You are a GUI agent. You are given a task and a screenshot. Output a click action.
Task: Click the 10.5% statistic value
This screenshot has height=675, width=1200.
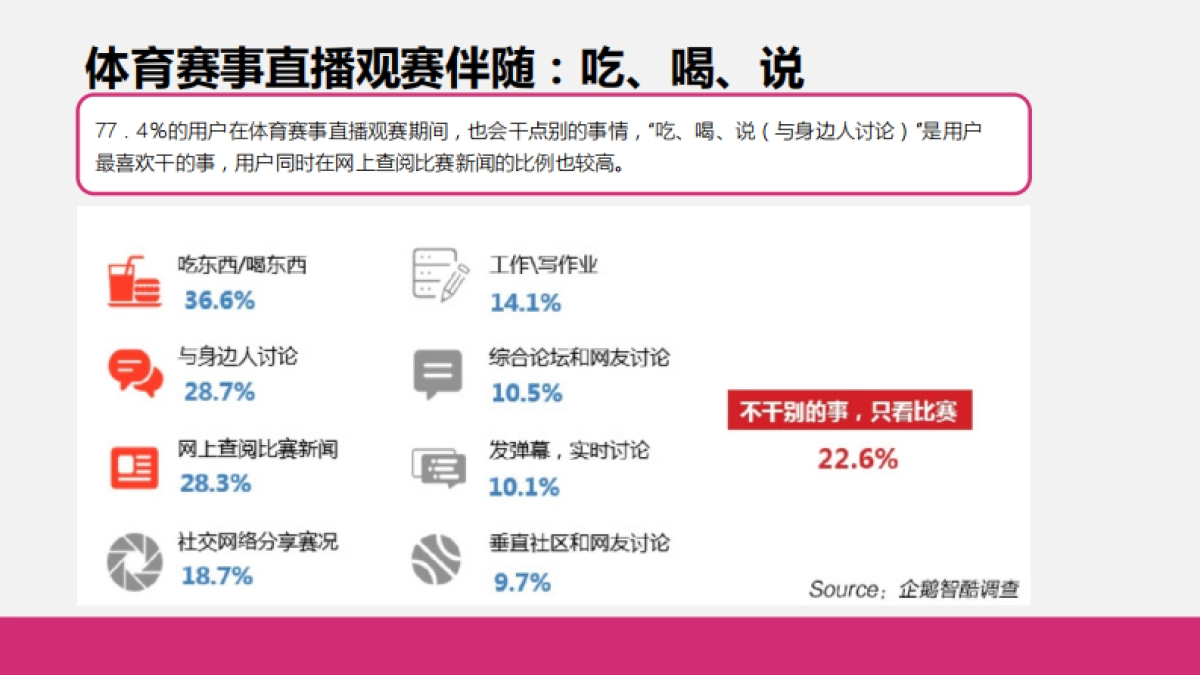pos(527,393)
